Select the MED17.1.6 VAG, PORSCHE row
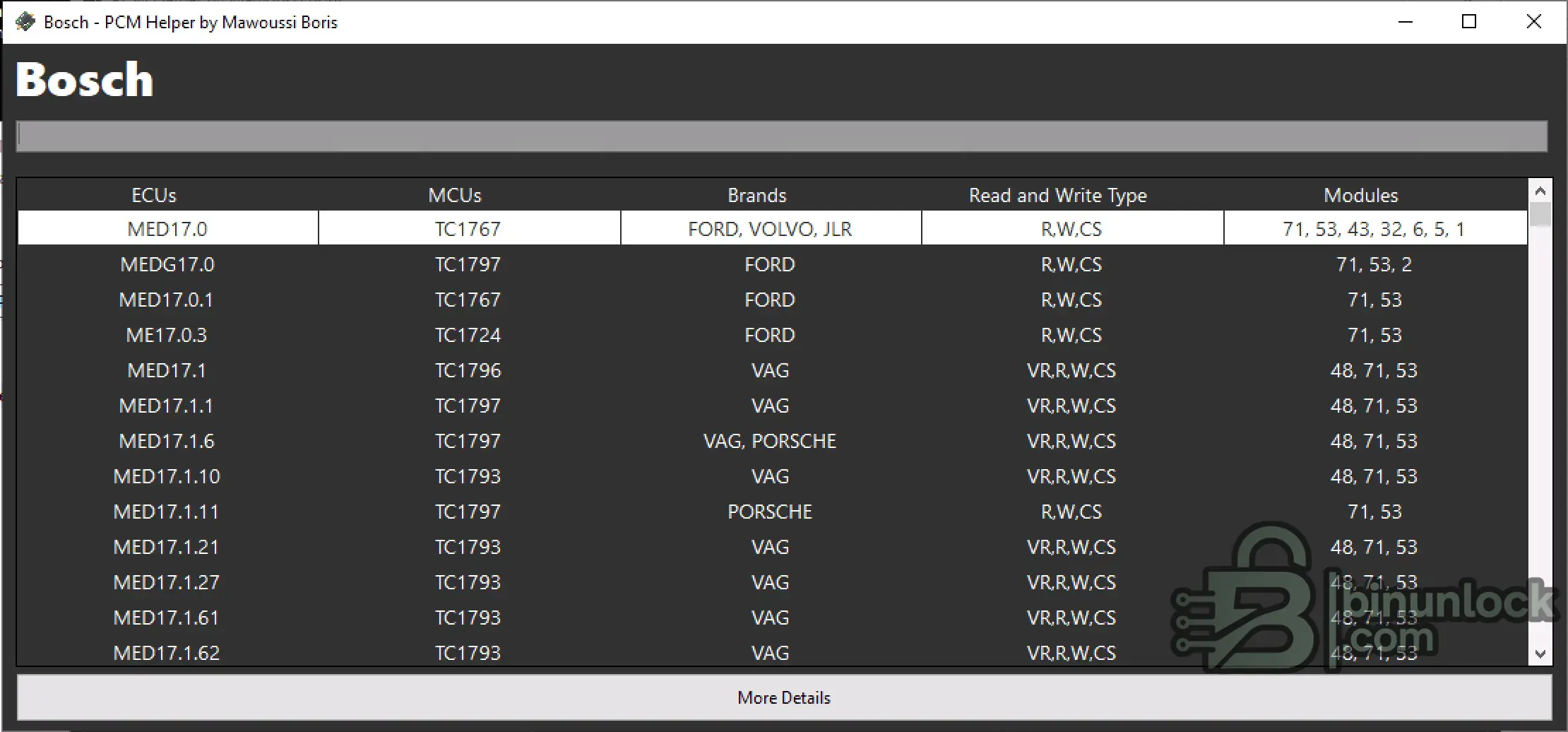Screen dimensions: 1568x732 [773, 441]
